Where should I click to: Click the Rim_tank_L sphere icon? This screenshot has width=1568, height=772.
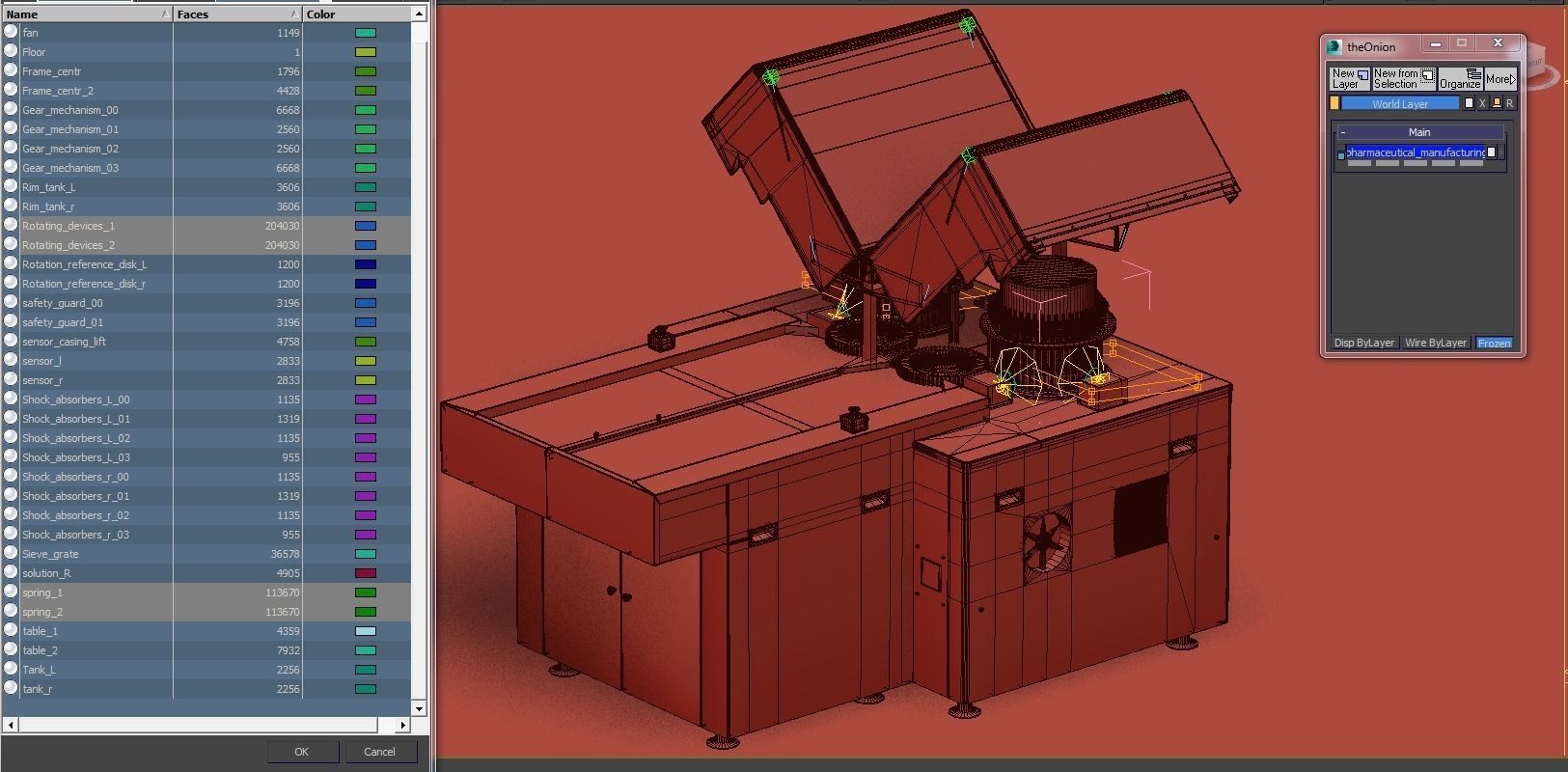click(x=11, y=186)
